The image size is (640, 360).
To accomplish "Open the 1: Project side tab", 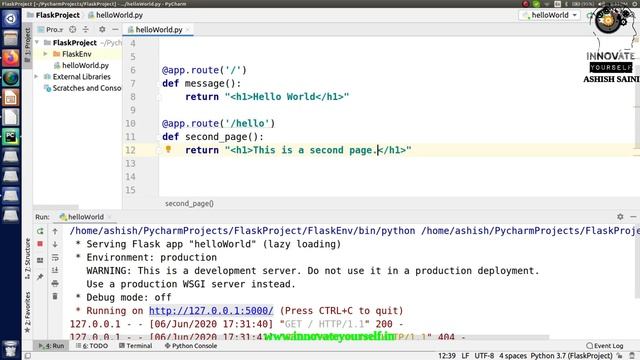I will click(27, 44).
